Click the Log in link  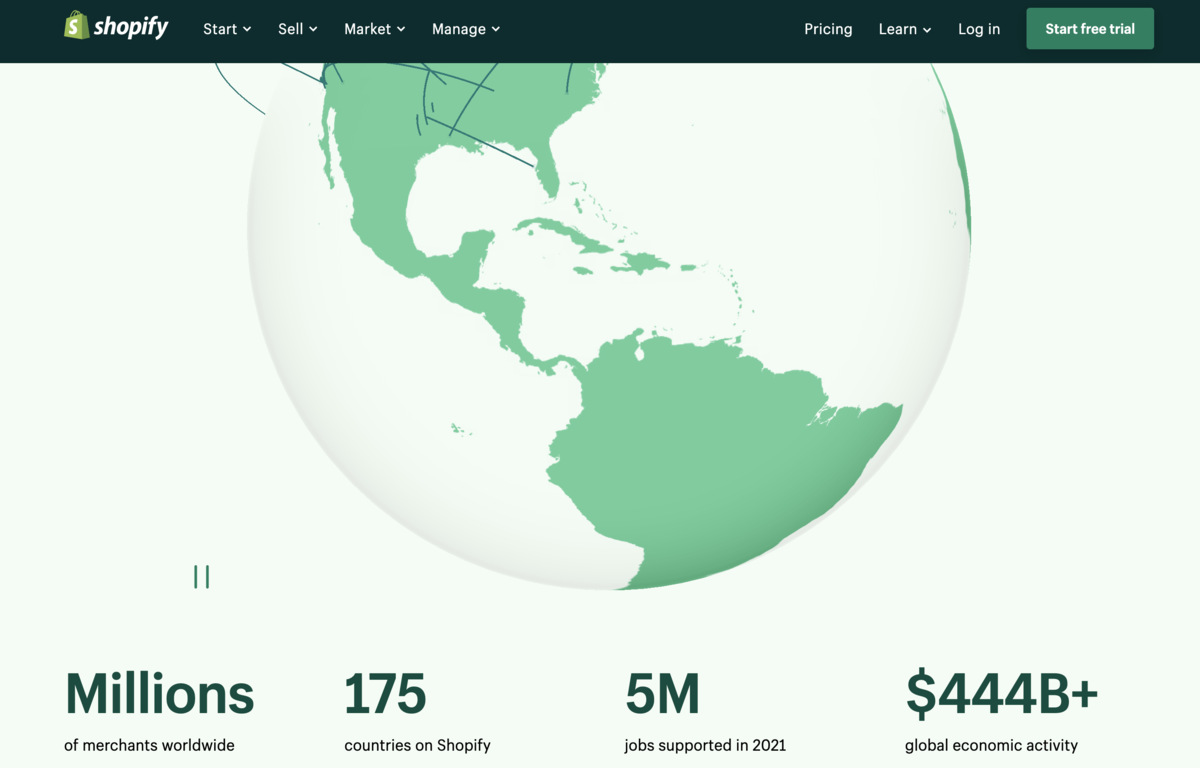(978, 29)
